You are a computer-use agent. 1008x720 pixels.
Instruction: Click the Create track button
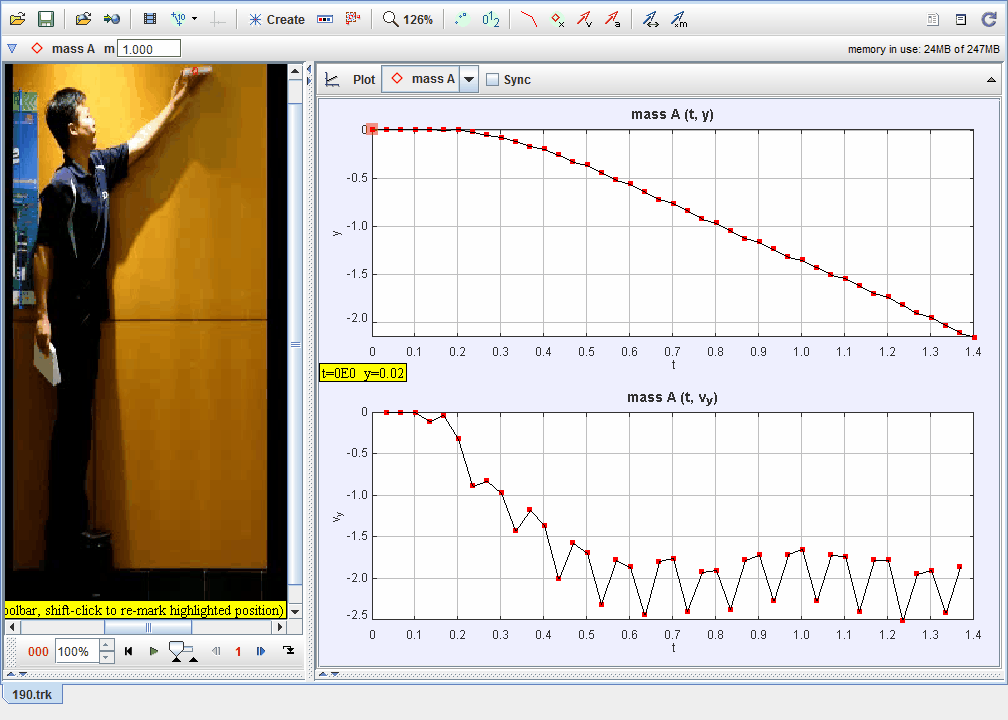[x=276, y=19]
